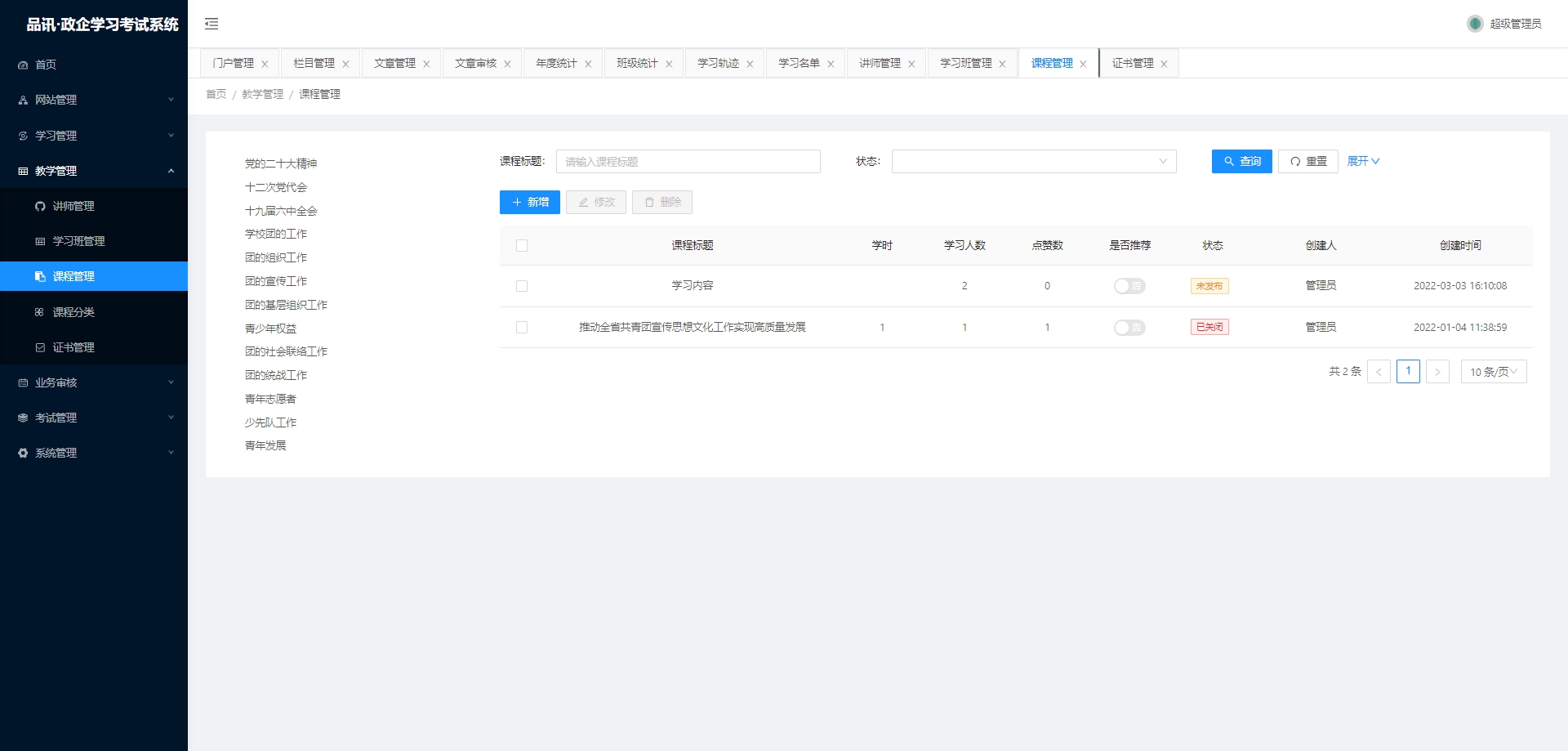The width and height of the screenshot is (1568, 751).
Task: Select category 十二次党代会
Action: [276, 187]
